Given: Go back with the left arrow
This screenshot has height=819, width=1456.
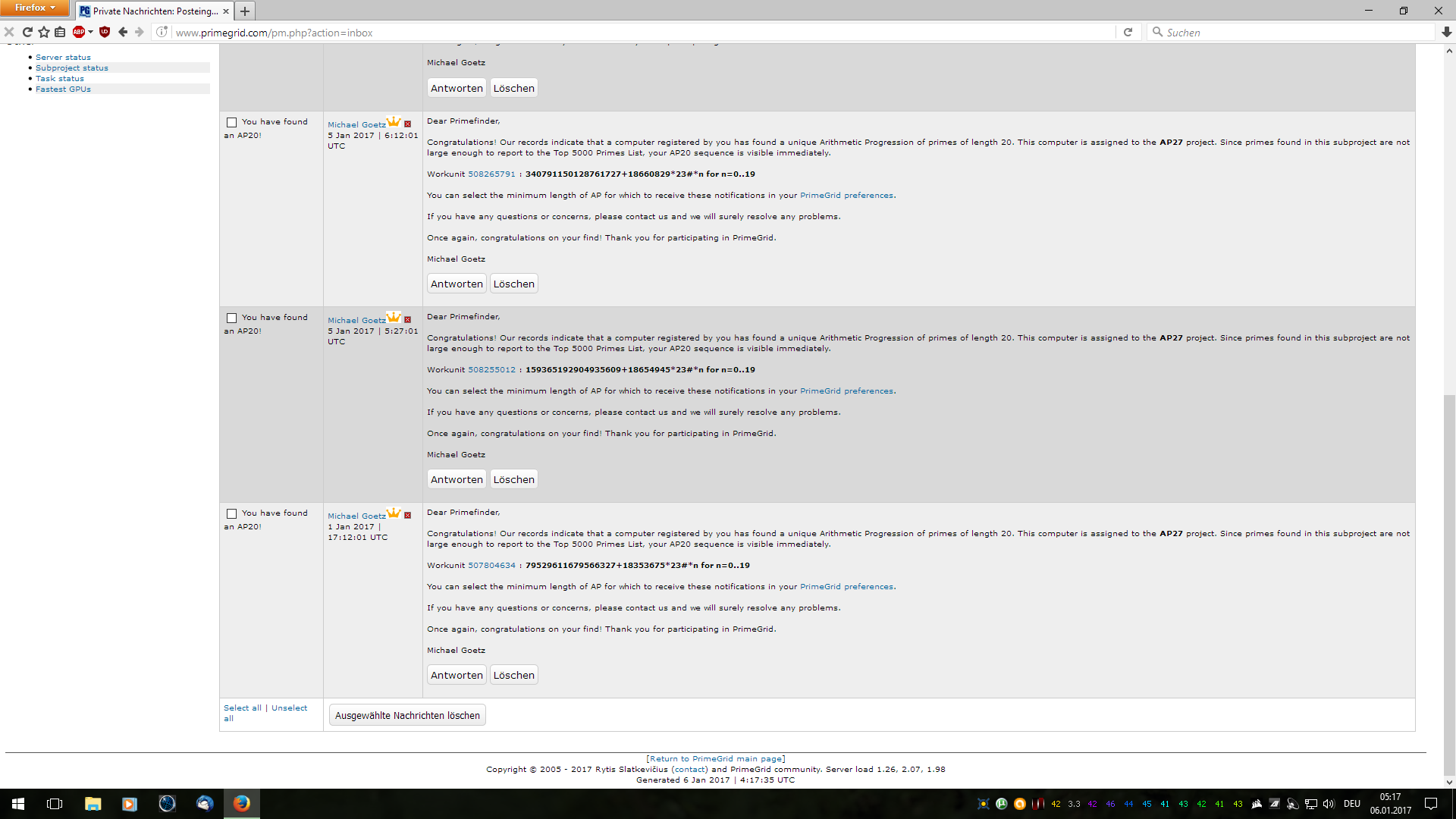Looking at the screenshot, I should click(123, 32).
